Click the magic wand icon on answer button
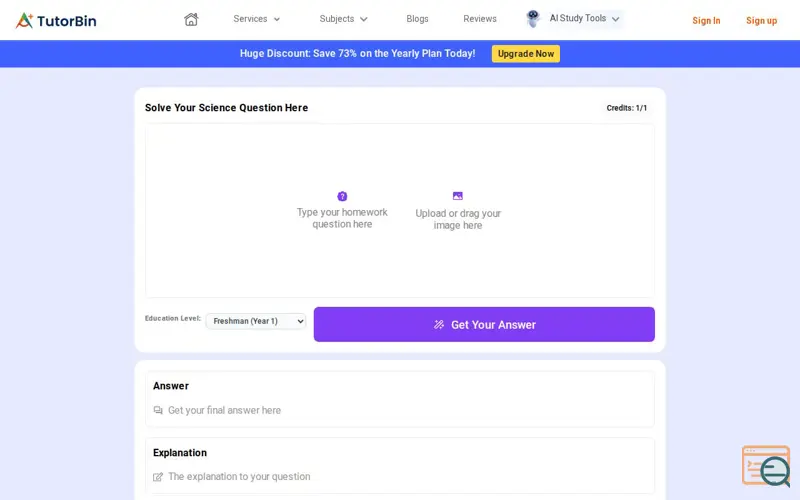 (x=439, y=324)
